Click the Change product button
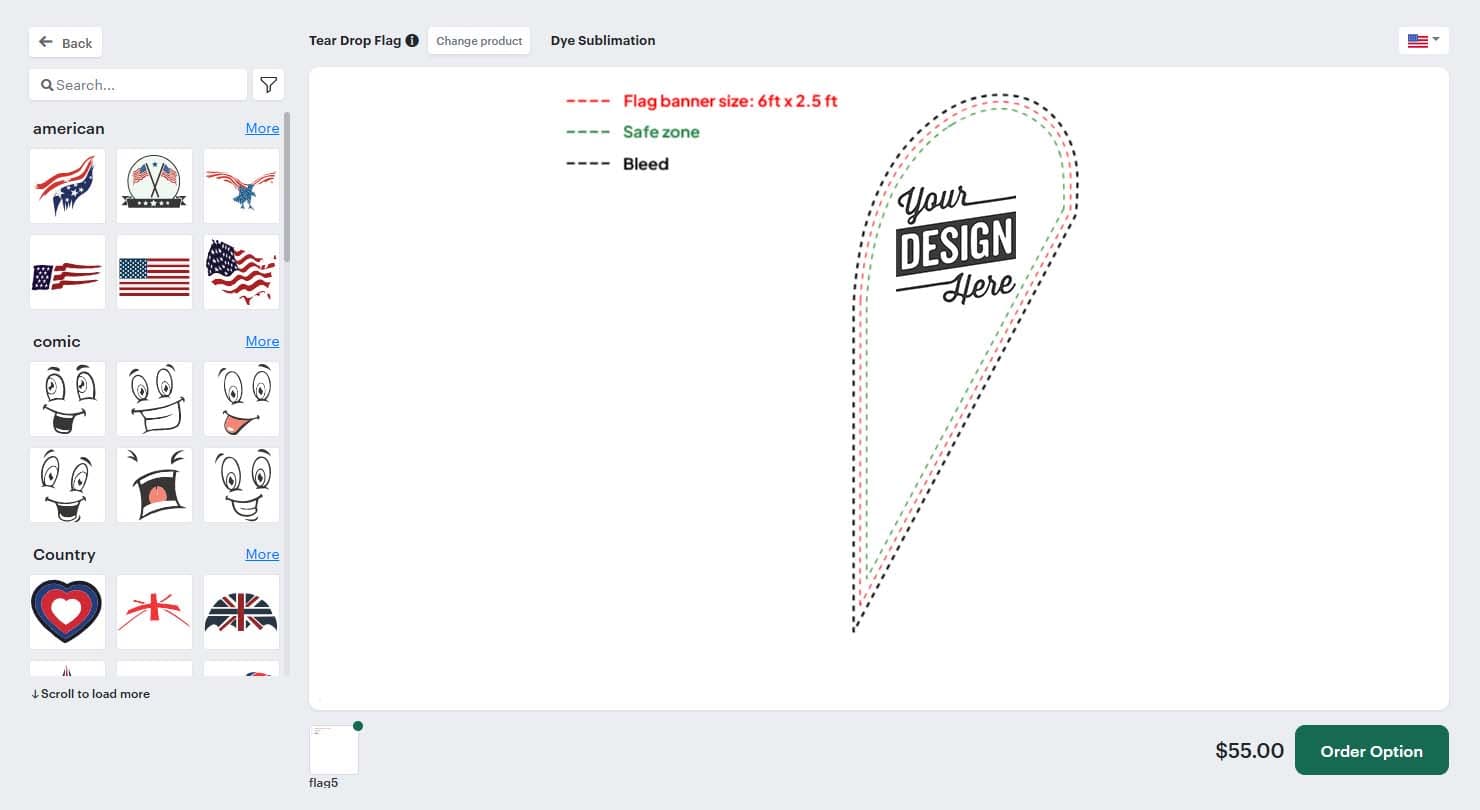1480x810 pixels. 479,41
